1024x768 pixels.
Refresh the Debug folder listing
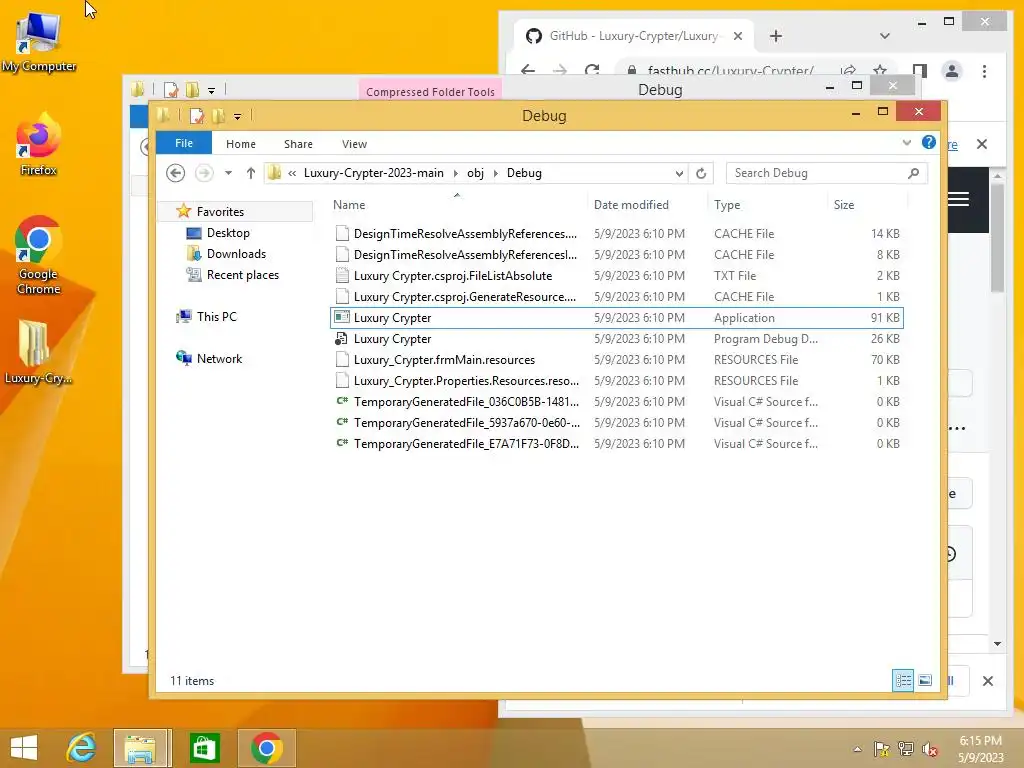point(701,173)
